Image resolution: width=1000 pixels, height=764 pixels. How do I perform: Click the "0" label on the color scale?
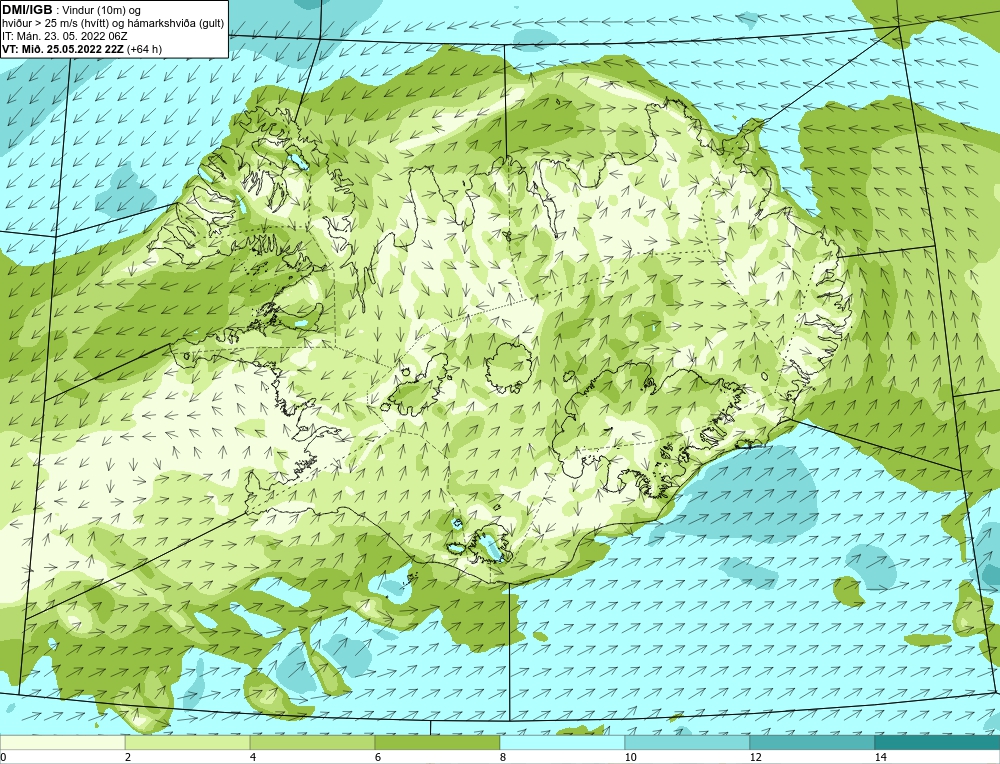4,757
